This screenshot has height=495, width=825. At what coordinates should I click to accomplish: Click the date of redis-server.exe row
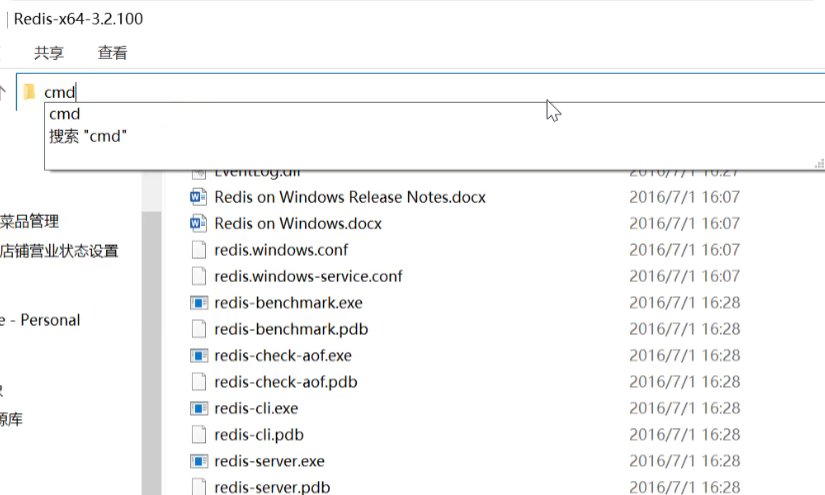(x=685, y=461)
